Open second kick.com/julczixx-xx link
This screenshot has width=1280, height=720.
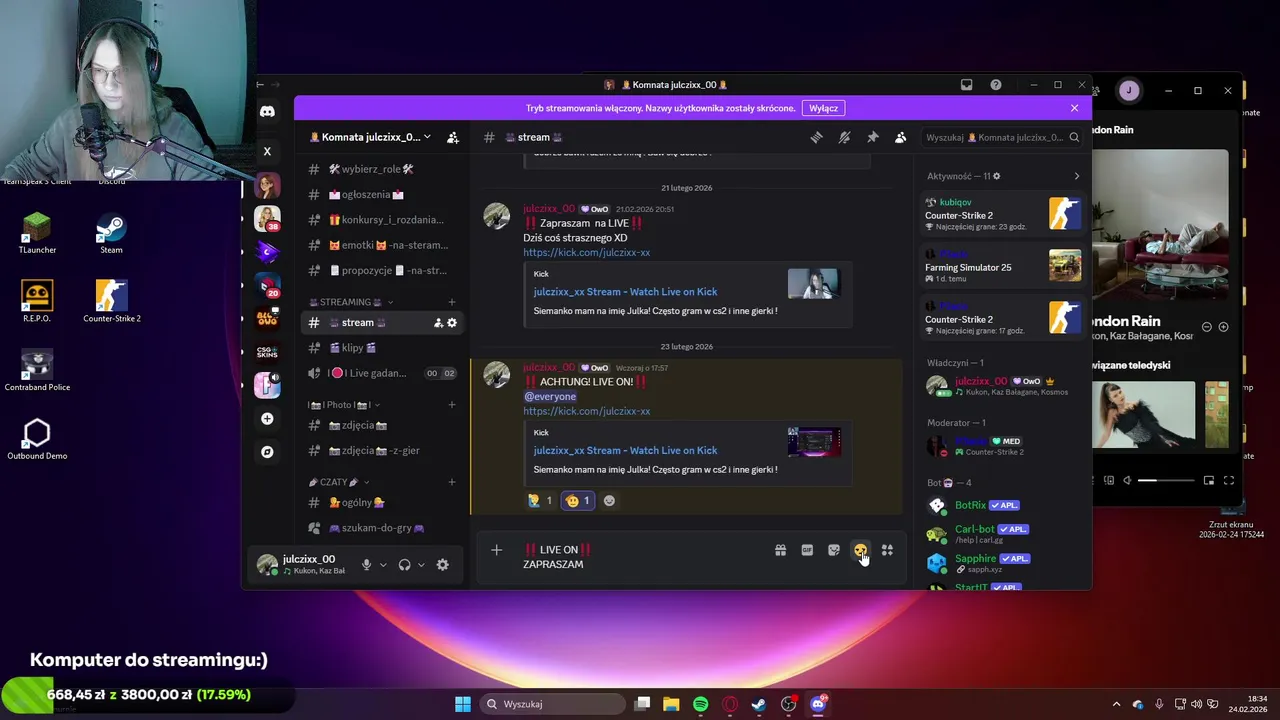587,411
